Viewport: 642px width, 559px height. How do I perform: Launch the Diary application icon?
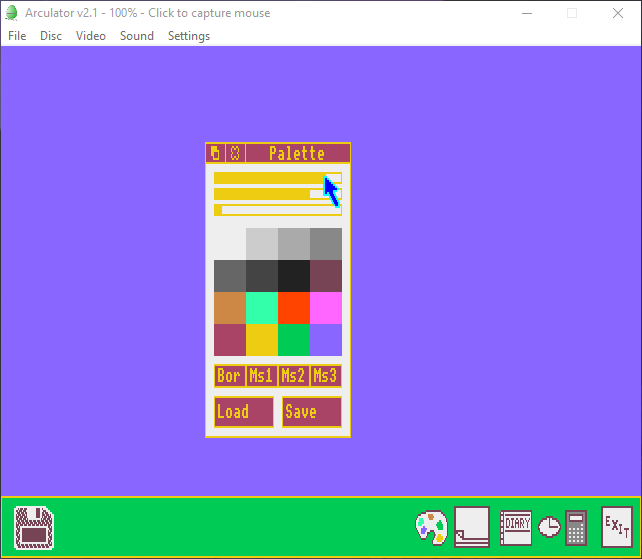(x=516, y=526)
